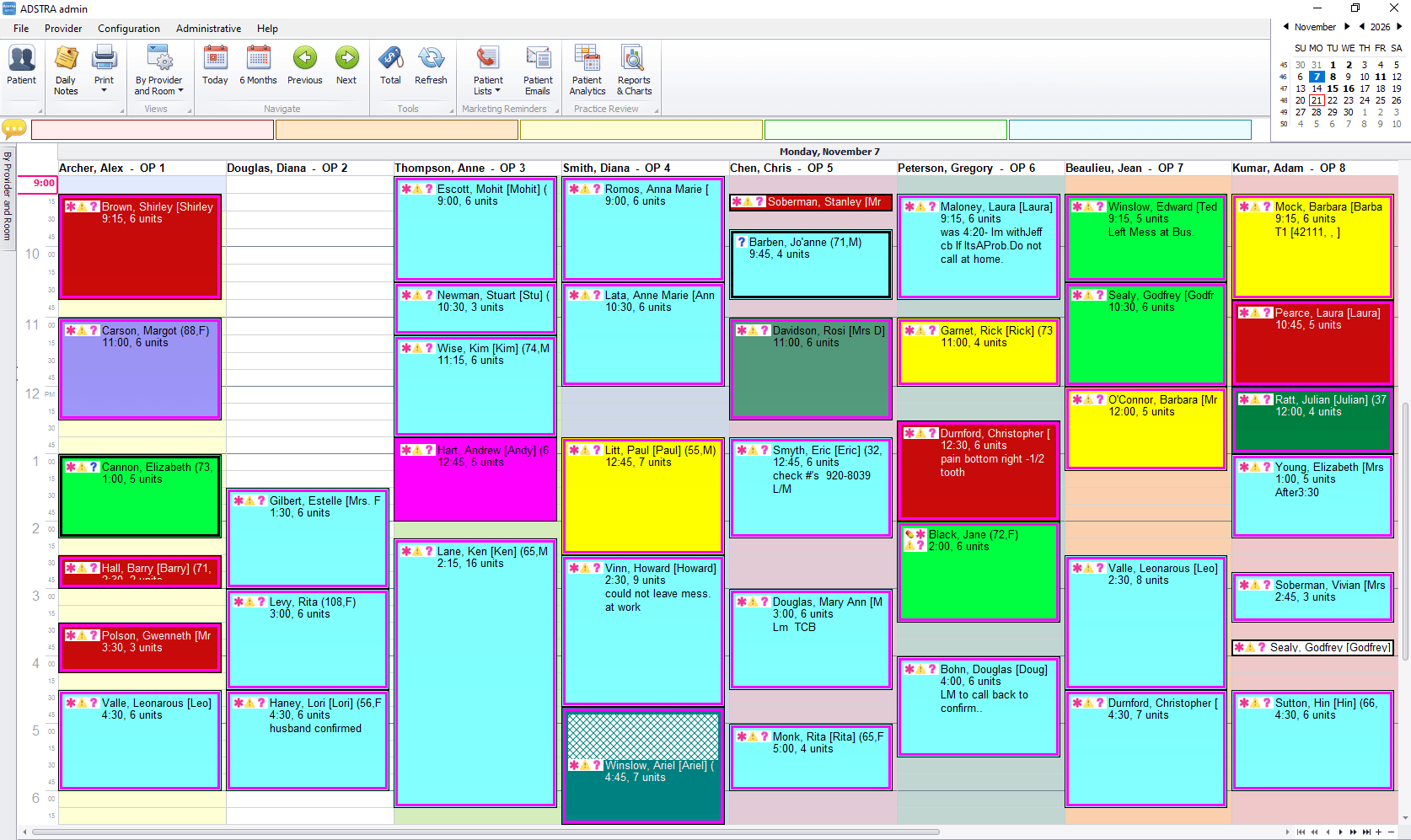Image resolution: width=1411 pixels, height=840 pixels.
Task: Expand the Practice Review group launcher
Action: (655, 110)
